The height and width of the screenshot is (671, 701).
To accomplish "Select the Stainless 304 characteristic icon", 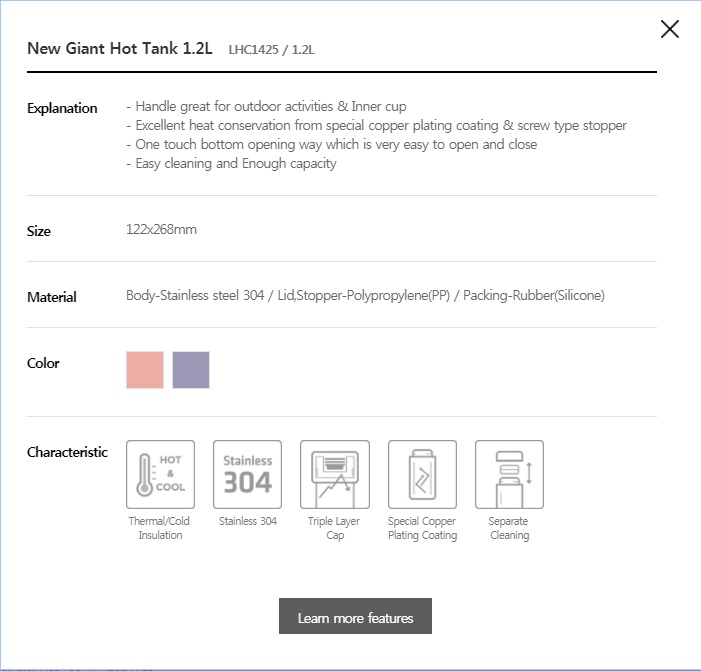I will 248,474.
